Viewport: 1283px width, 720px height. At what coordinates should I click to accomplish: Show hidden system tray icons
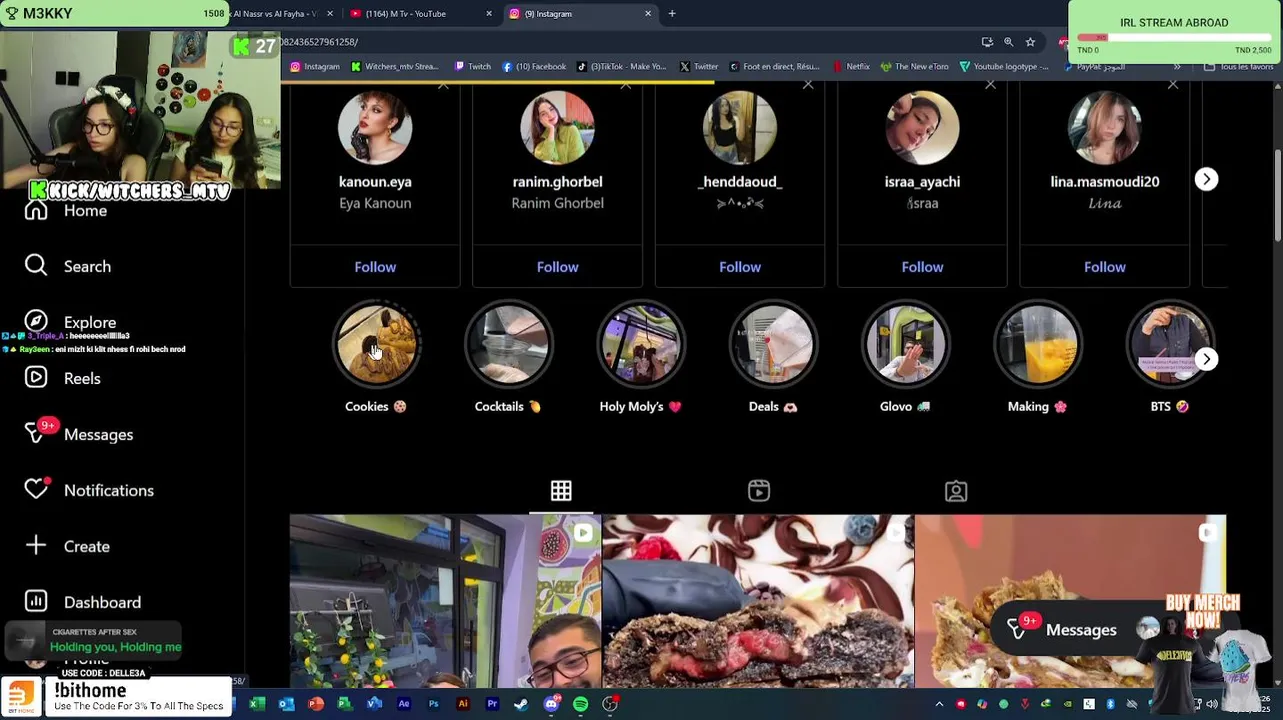coord(939,704)
